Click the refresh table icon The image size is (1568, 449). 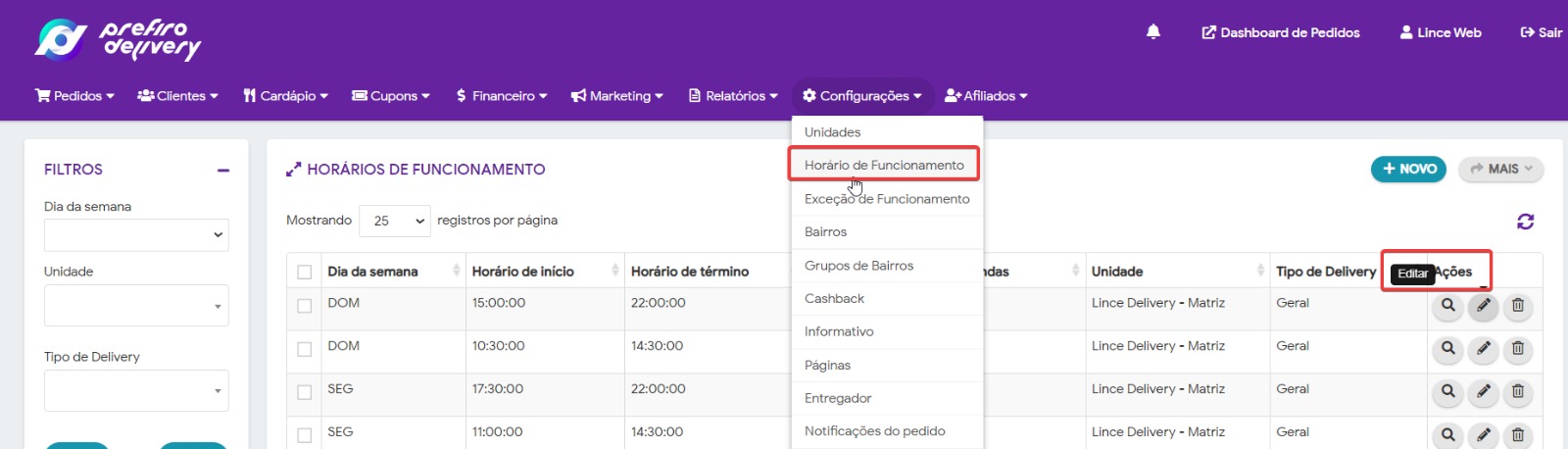tap(1525, 222)
